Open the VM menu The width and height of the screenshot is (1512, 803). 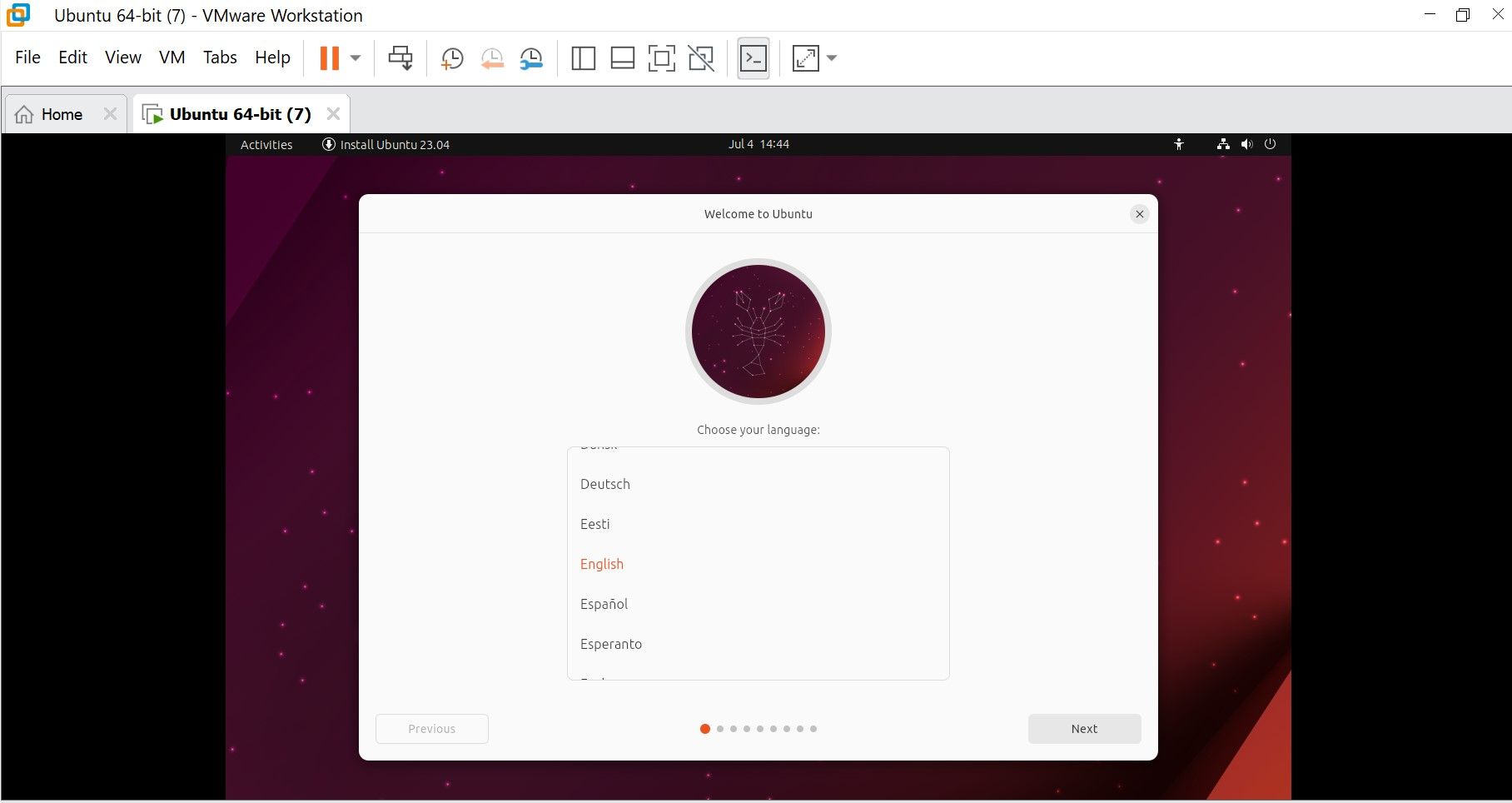click(172, 57)
